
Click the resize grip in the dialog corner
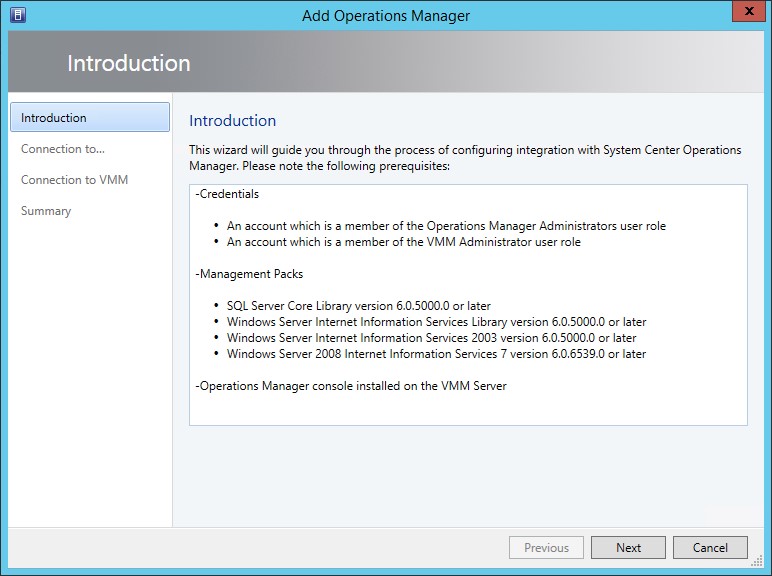click(x=757, y=561)
